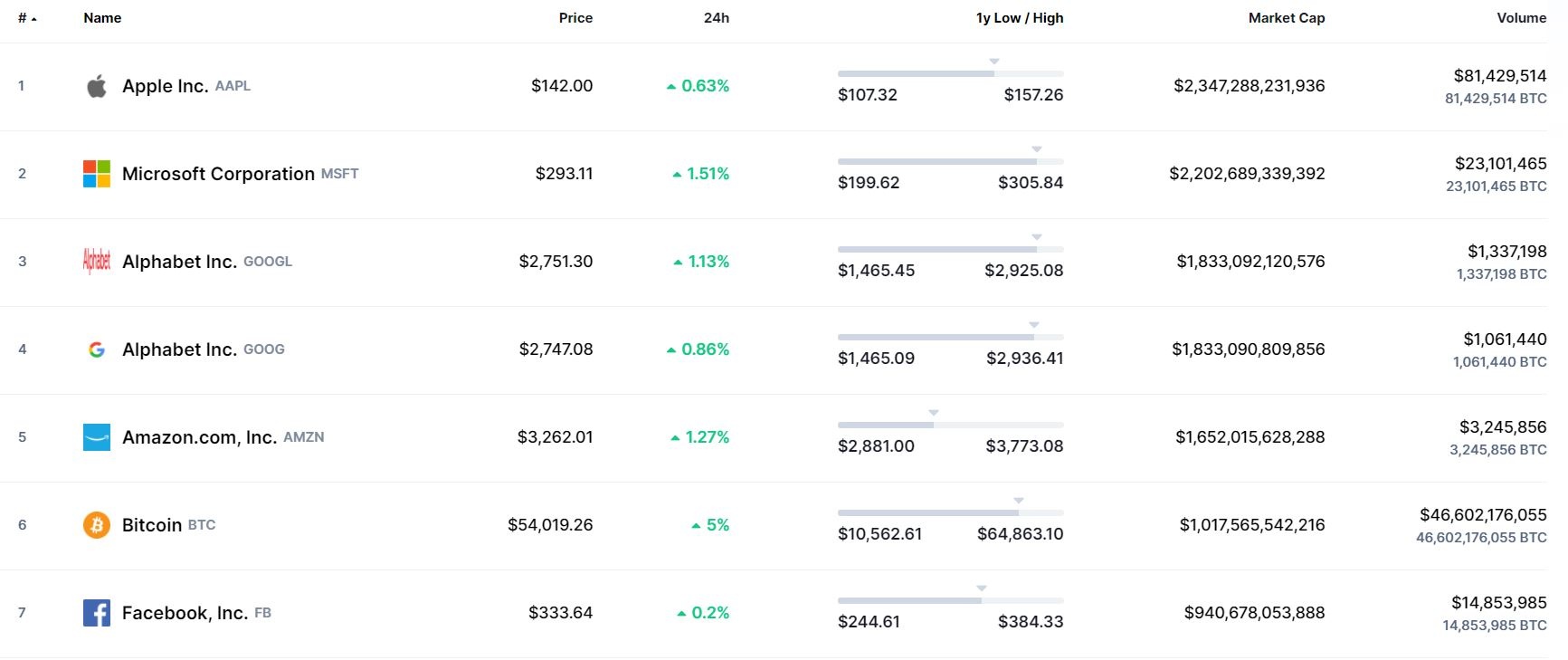Click Amazon's 1y low/high range bar
The height and width of the screenshot is (660, 1568).
click(x=950, y=426)
